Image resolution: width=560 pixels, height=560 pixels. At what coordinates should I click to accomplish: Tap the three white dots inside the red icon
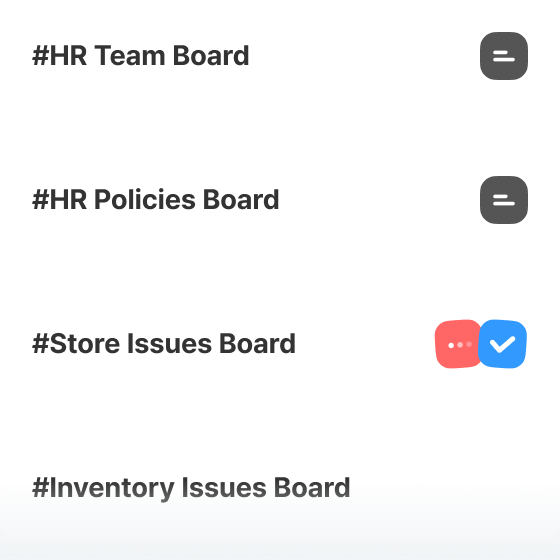[460, 345]
